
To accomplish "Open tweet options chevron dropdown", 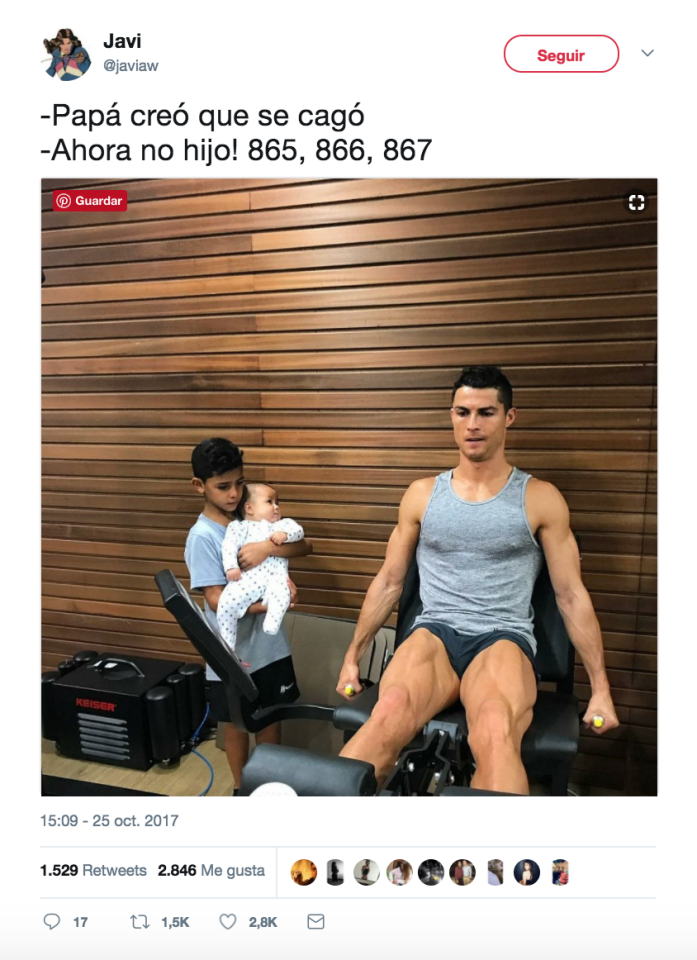I will (x=647, y=53).
